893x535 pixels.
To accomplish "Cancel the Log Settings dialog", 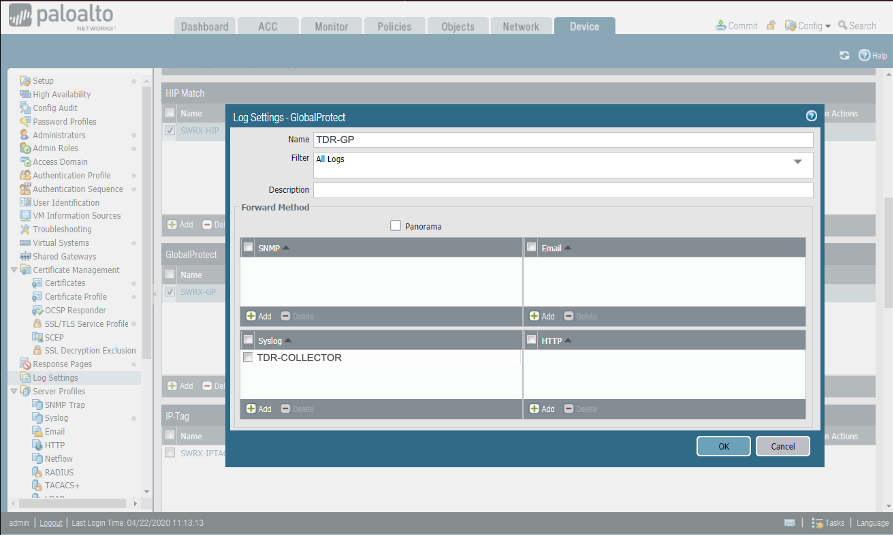I will [783, 446].
